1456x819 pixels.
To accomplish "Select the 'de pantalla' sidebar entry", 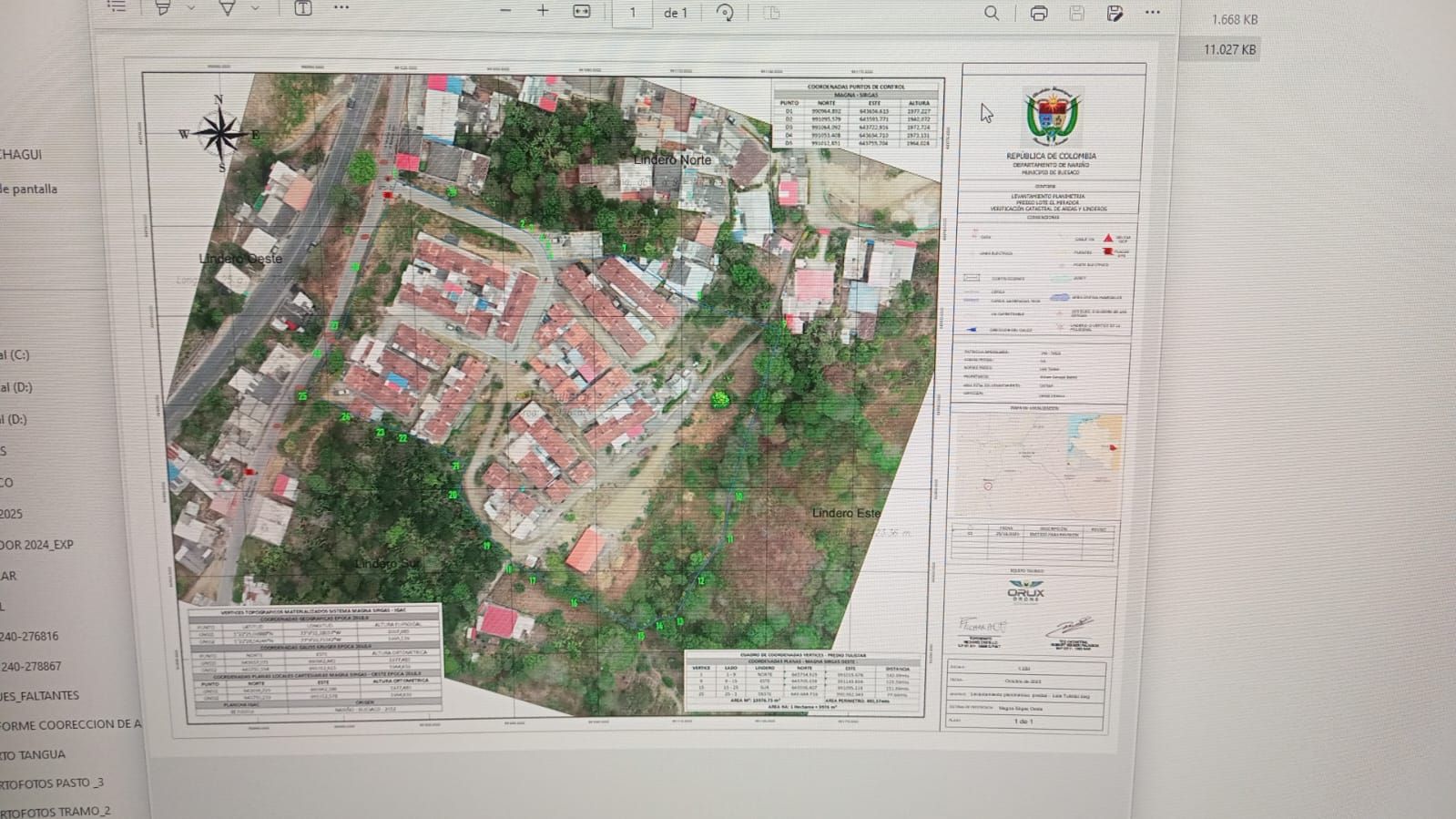I will pos(28,189).
